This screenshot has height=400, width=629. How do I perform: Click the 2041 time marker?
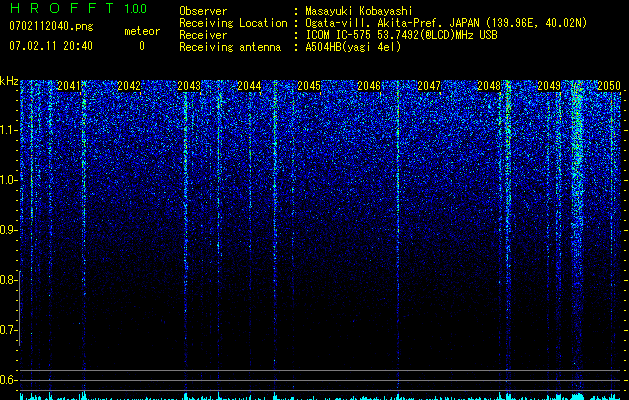click(69, 86)
